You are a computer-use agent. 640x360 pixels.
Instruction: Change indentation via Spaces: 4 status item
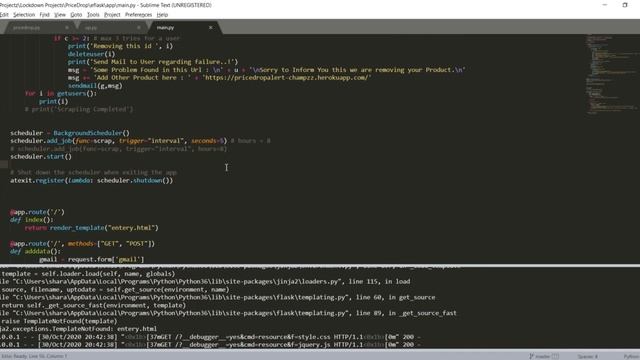click(x=588, y=356)
